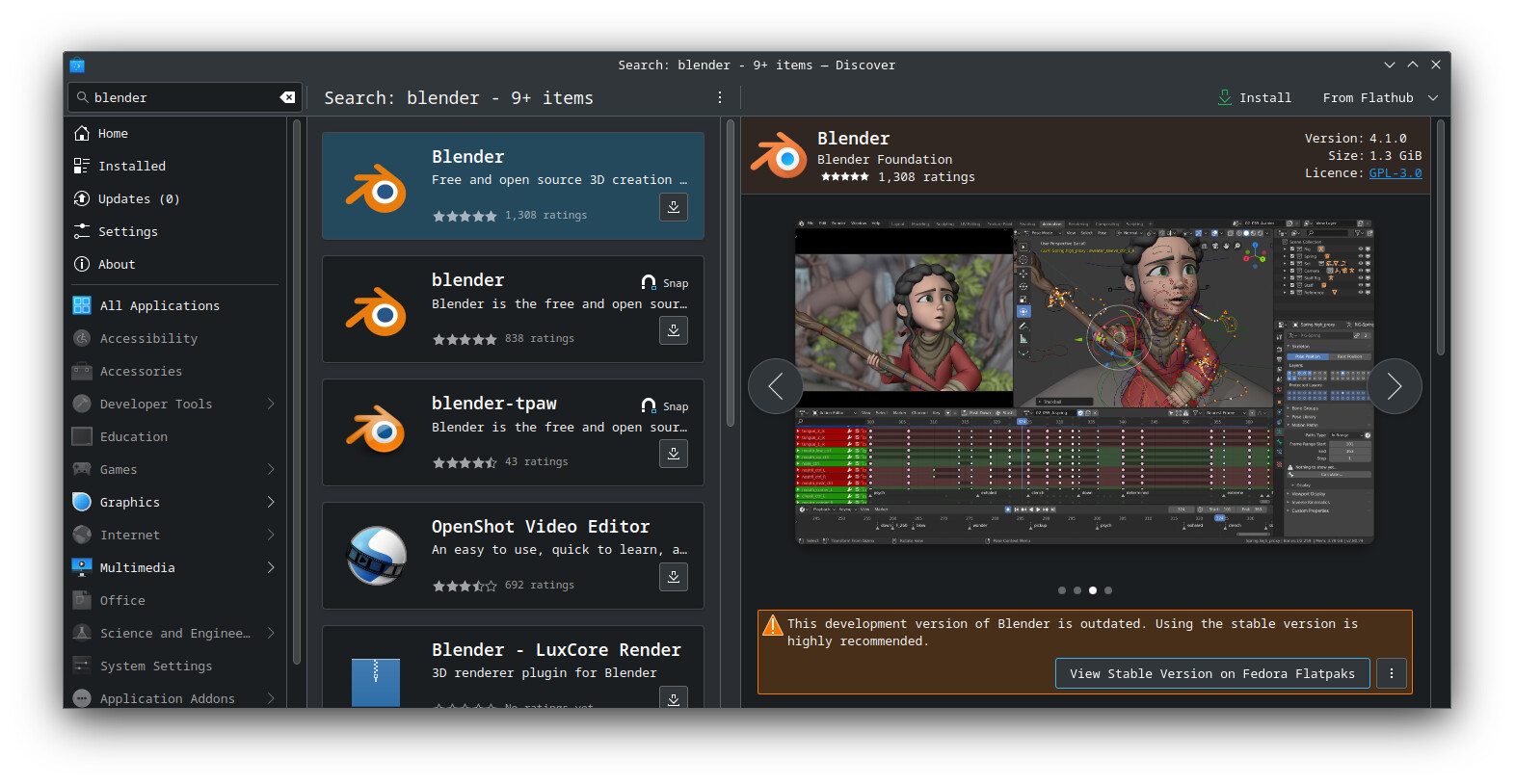Click the LuxCore Render zip icon
The height and width of the screenshot is (784, 1515).
[x=376, y=682]
